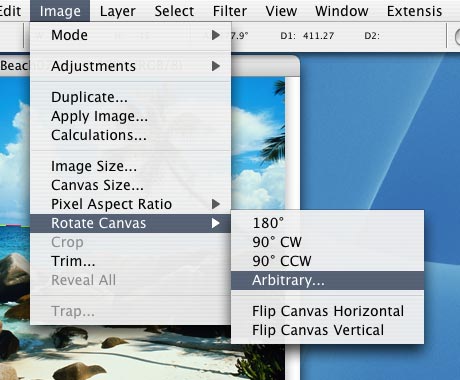Choose Arbitrary... rotation option
460x380 pixels.
click(x=327, y=280)
